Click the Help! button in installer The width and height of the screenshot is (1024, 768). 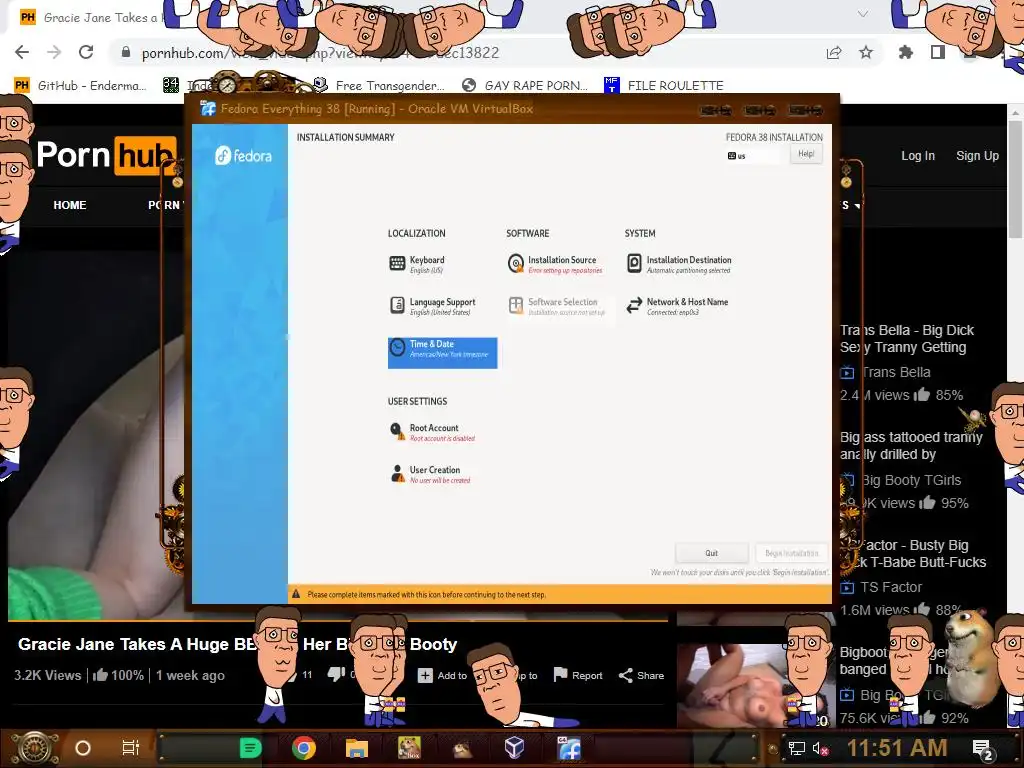click(806, 154)
